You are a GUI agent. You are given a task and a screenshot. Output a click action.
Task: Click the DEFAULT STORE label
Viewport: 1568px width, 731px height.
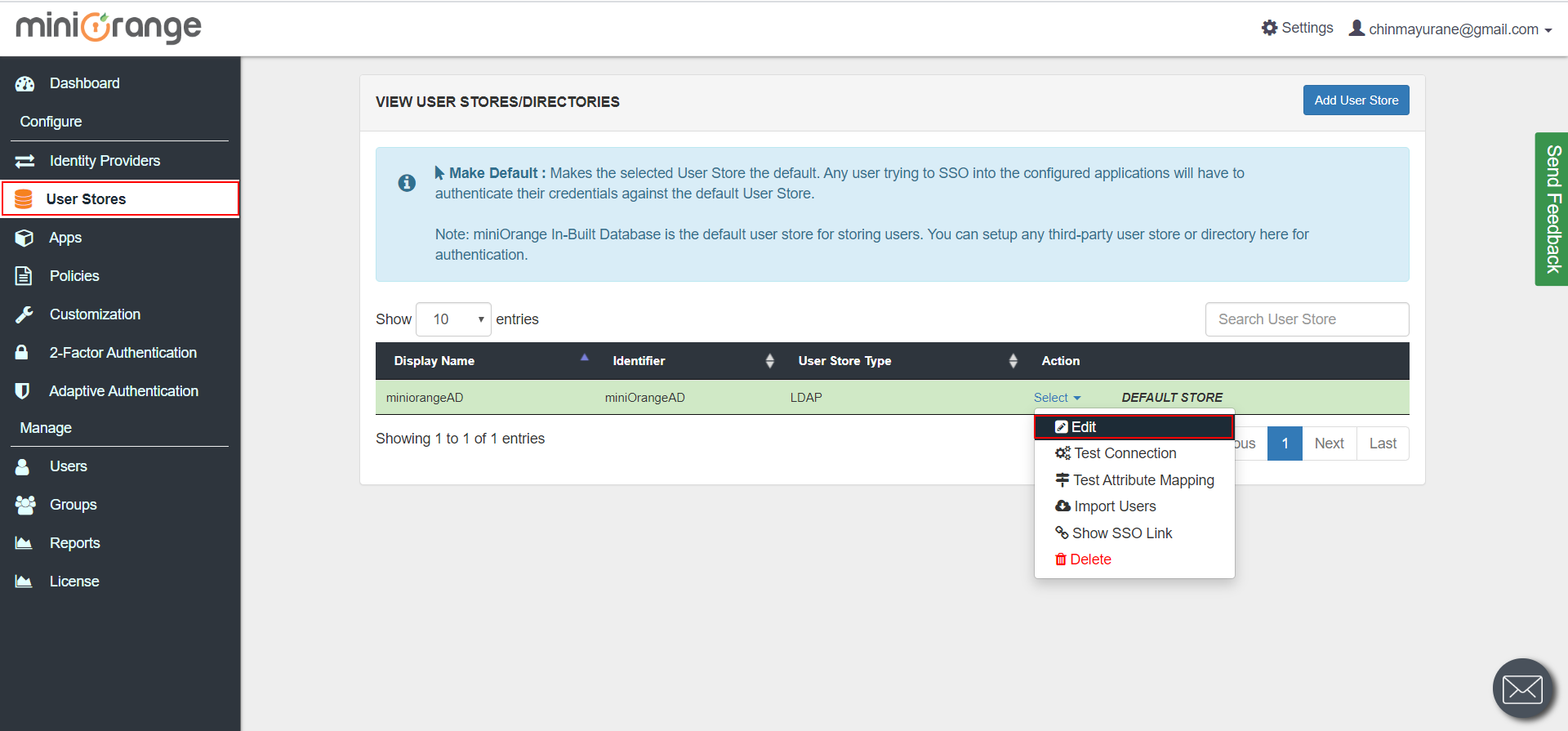pyautogui.click(x=1172, y=398)
